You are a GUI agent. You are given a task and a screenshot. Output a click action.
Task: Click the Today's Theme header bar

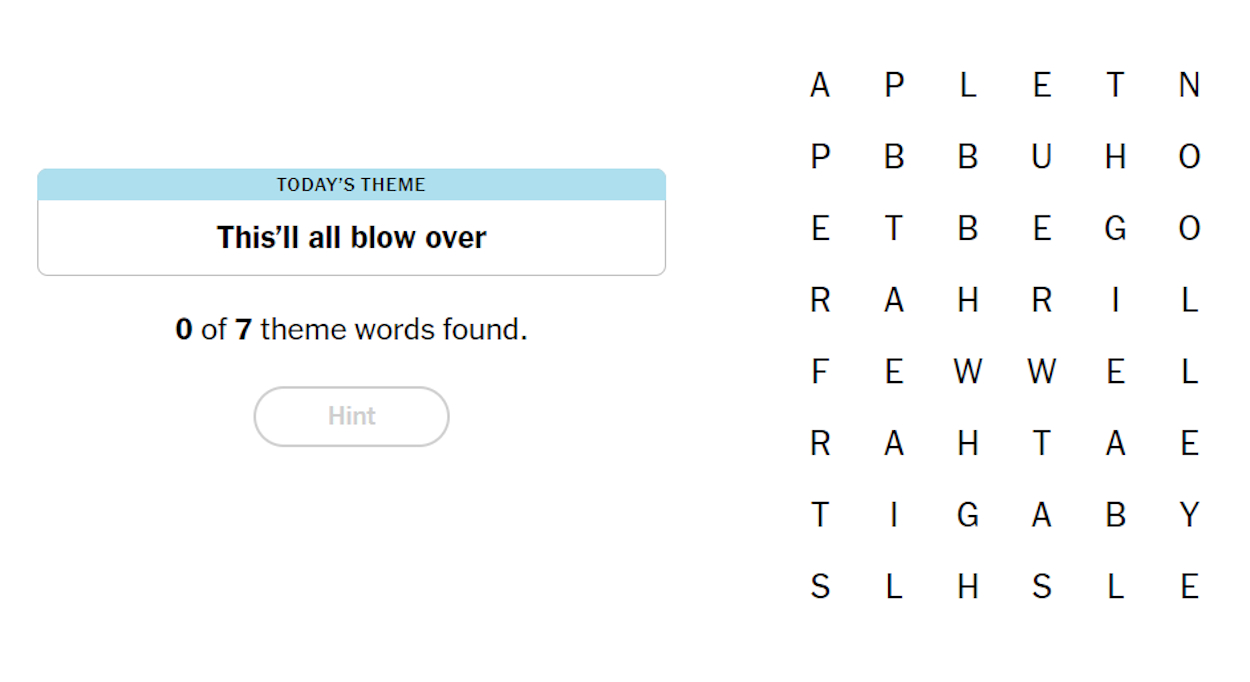click(x=351, y=185)
